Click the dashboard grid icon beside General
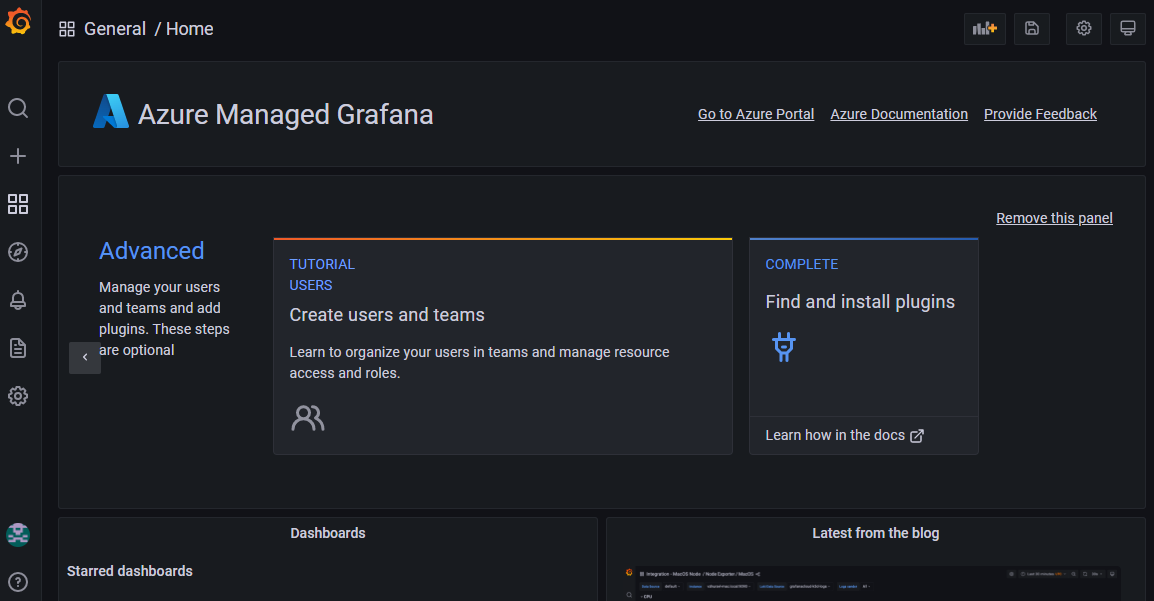Screen dimensions: 1154x601 67,29
